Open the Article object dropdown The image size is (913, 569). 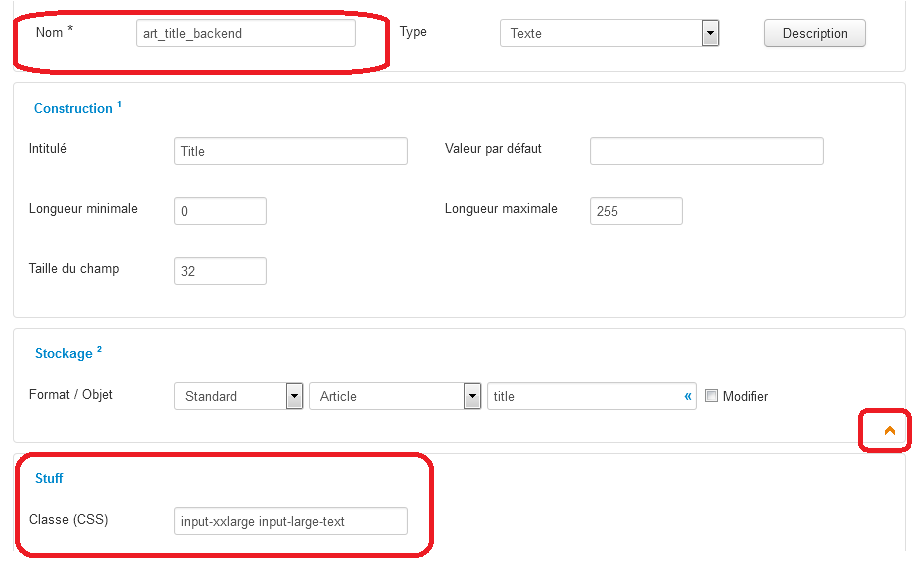(x=395, y=396)
